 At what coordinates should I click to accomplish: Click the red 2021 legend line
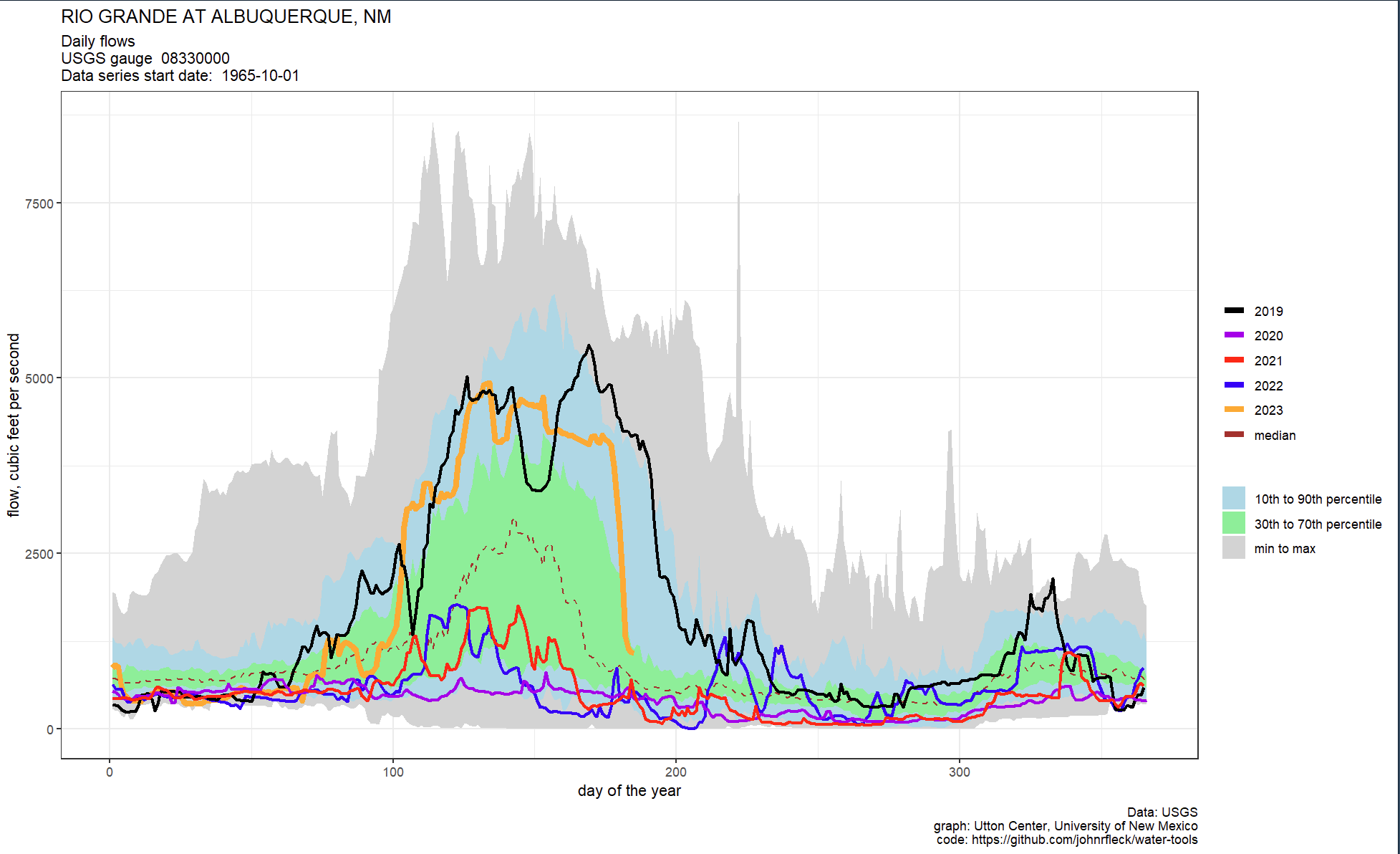[1234, 360]
